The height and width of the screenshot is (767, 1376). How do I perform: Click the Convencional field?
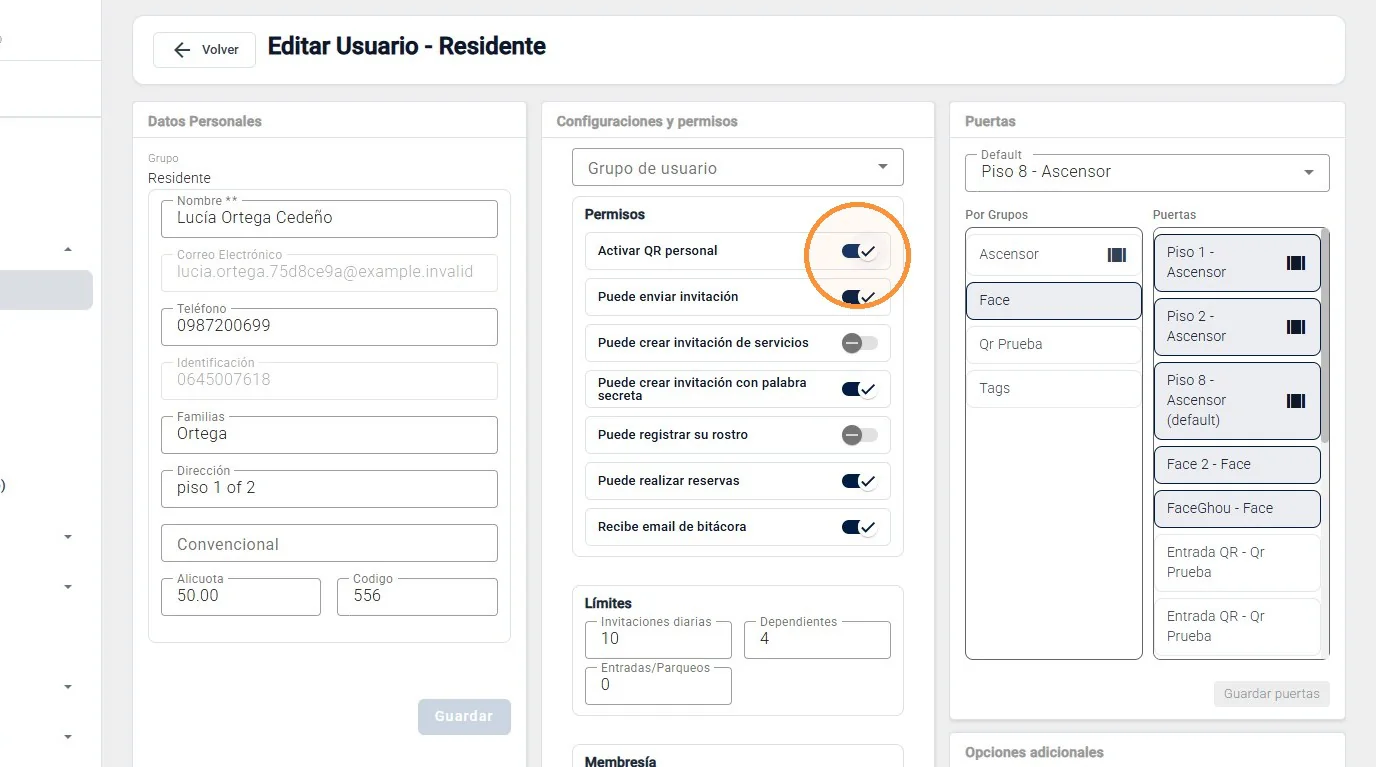pos(329,543)
